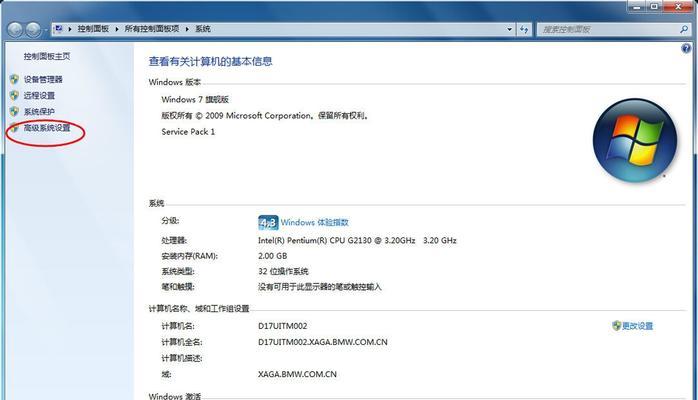Click full name D17UITM002.XAGA.BMW.COM.CN
Viewport: 698px width, 400px height.
[x=322, y=342]
